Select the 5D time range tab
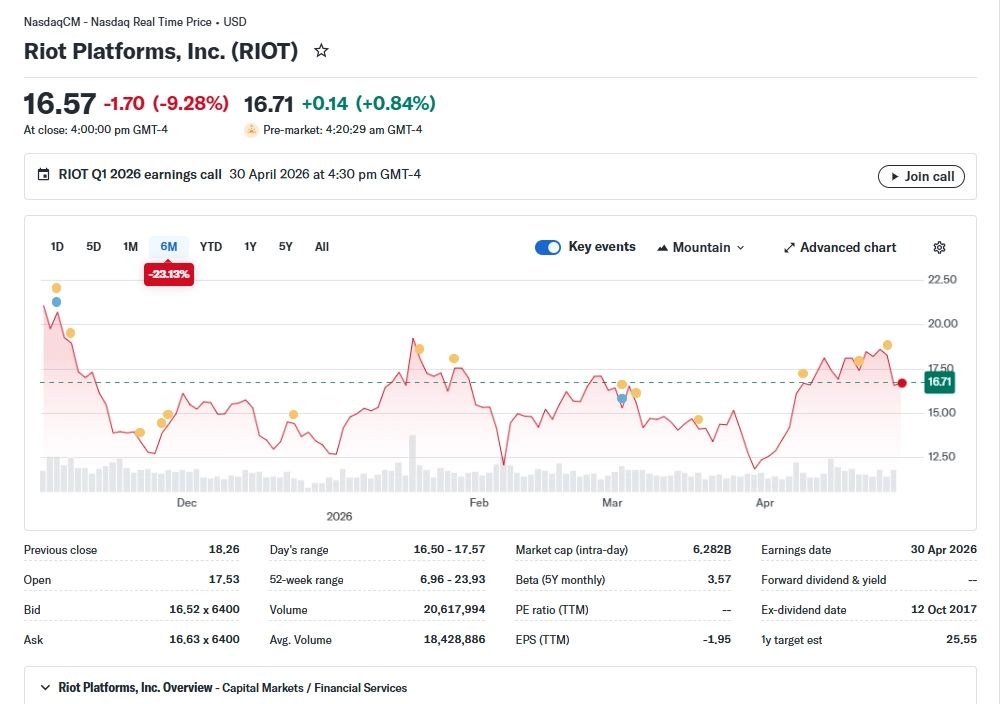This screenshot has width=1008, height=704. 93,247
